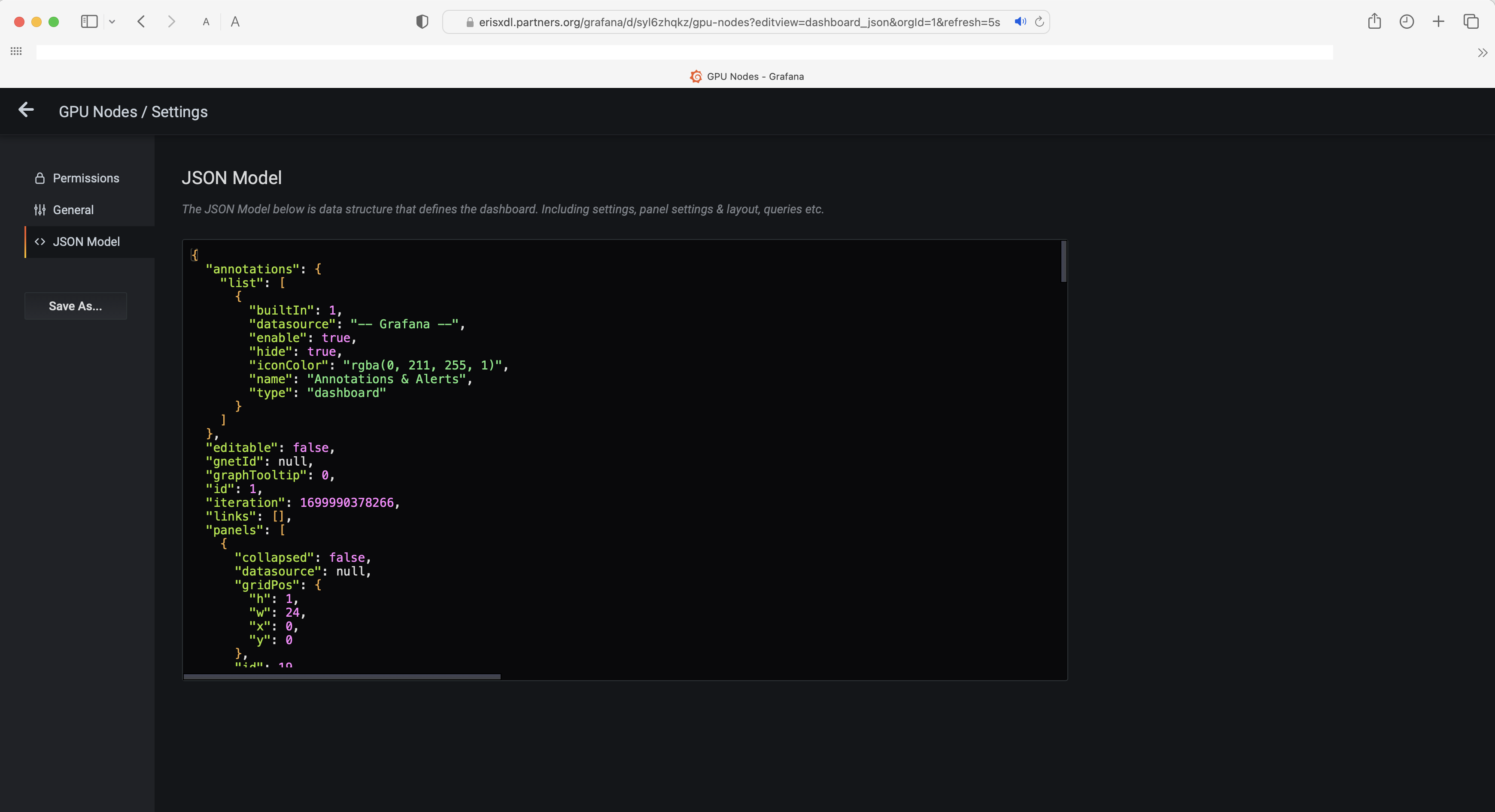This screenshot has height=812, width=1495.
Task: Click the lock icon beside Permissions
Action: (40, 178)
